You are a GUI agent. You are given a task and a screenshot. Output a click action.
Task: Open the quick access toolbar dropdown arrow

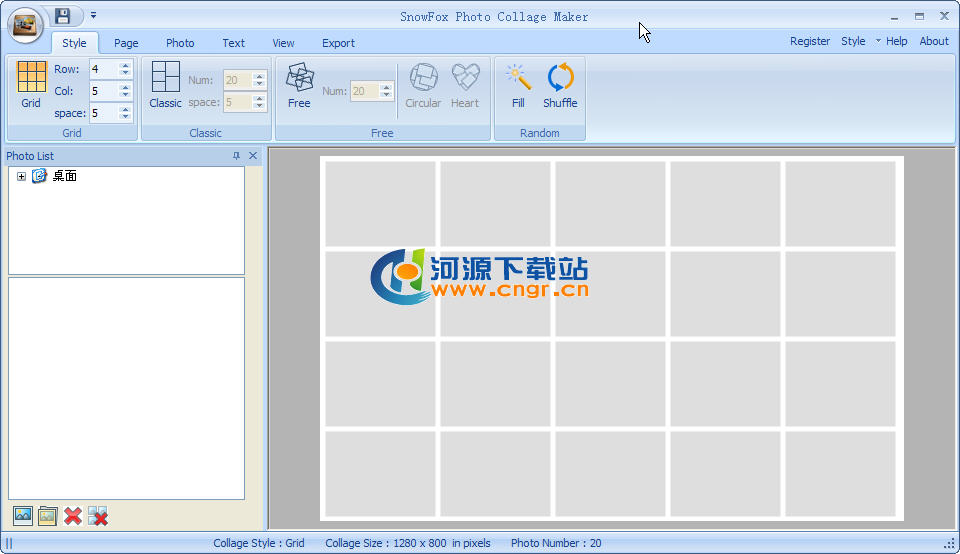tap(94, 15)
